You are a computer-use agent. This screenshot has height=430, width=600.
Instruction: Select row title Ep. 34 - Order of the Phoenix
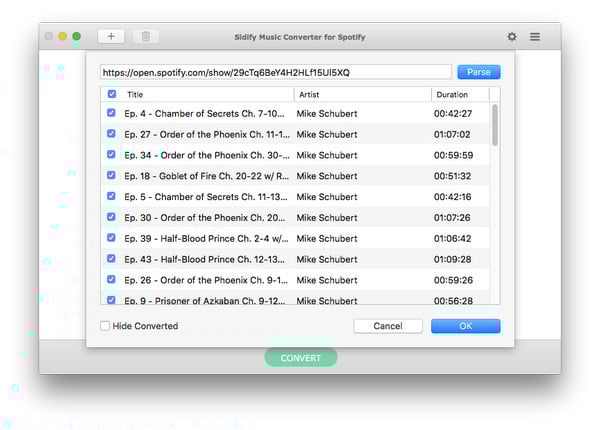coord(207,155)
